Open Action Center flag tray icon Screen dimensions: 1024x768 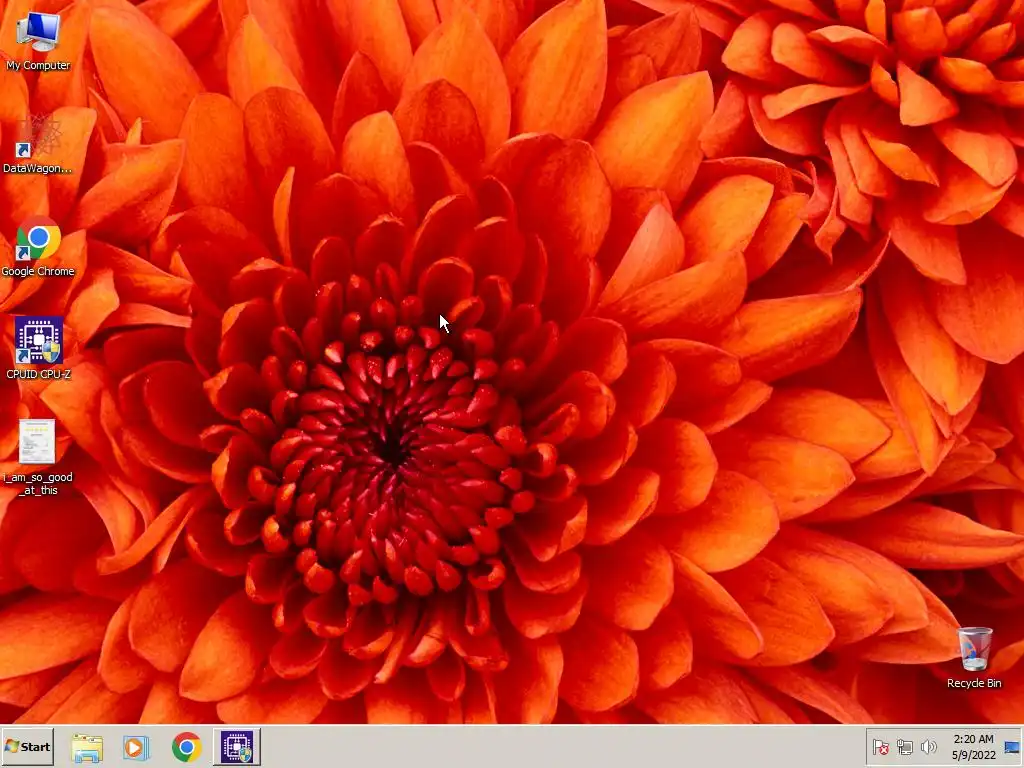tap(880, 747)
